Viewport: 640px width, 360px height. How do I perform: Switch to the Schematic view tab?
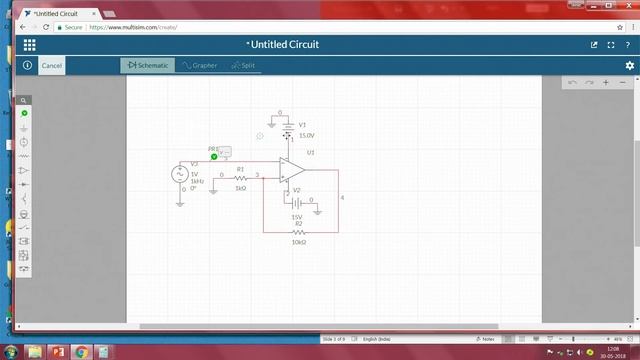pyautogui.click(x=148, y=65)
